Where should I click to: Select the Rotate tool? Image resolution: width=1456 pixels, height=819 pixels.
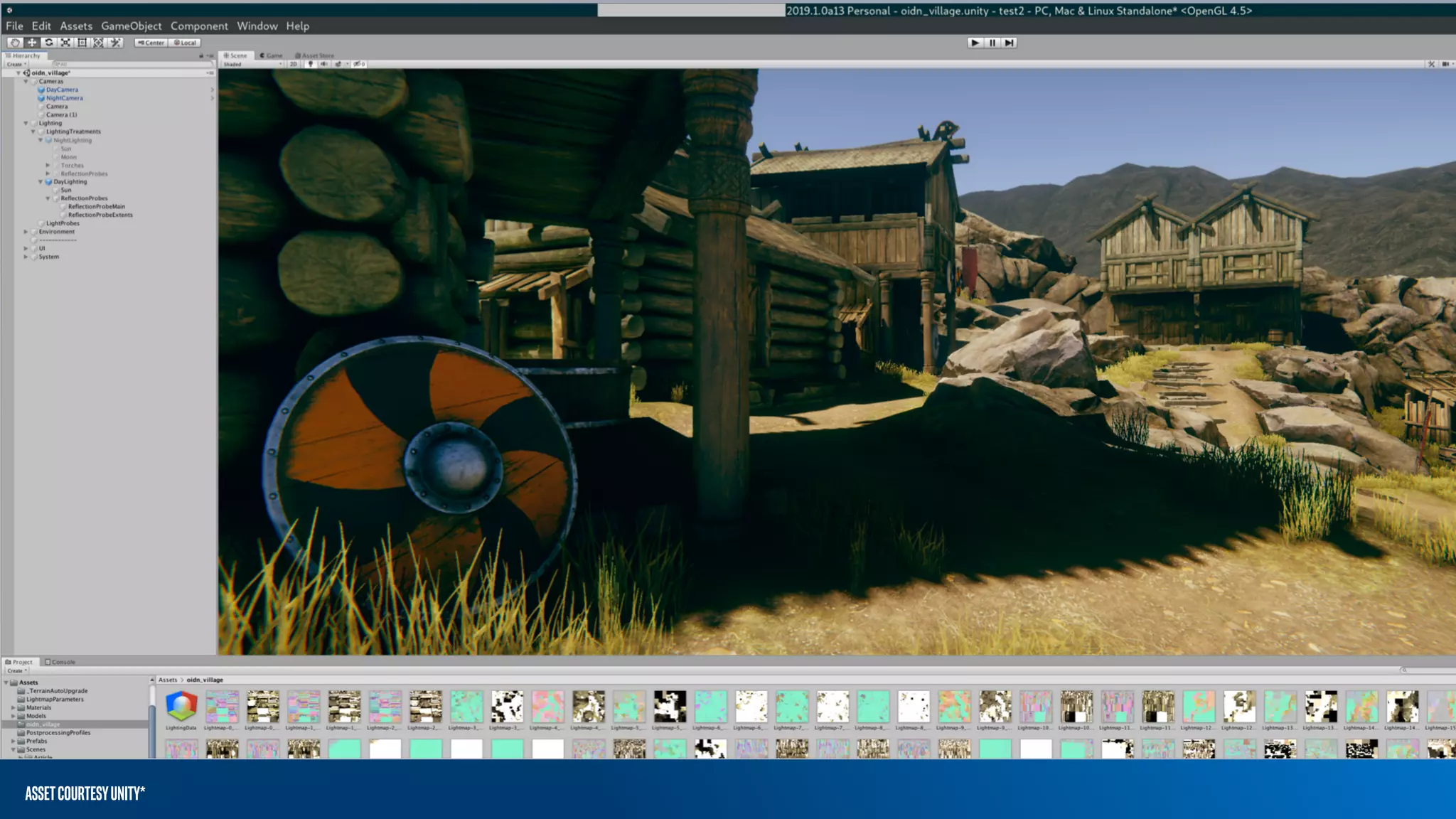coord(49,43)
